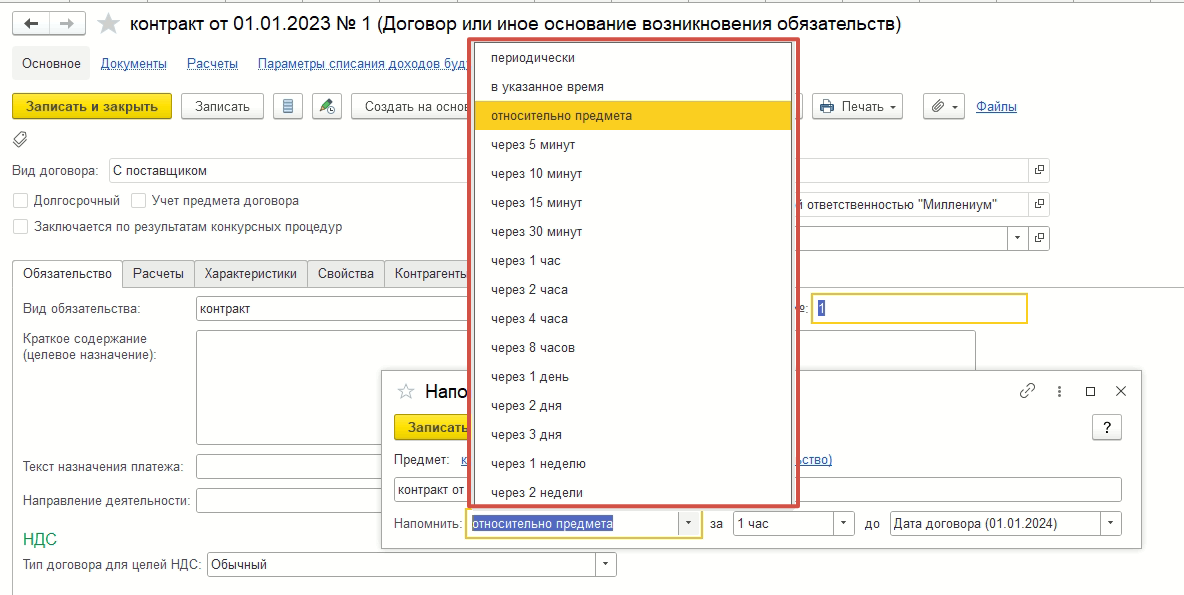1184x595 pixels.
Task: Add contract to favorites with the star
Action: pyautogui.click(x=109, y=24)
